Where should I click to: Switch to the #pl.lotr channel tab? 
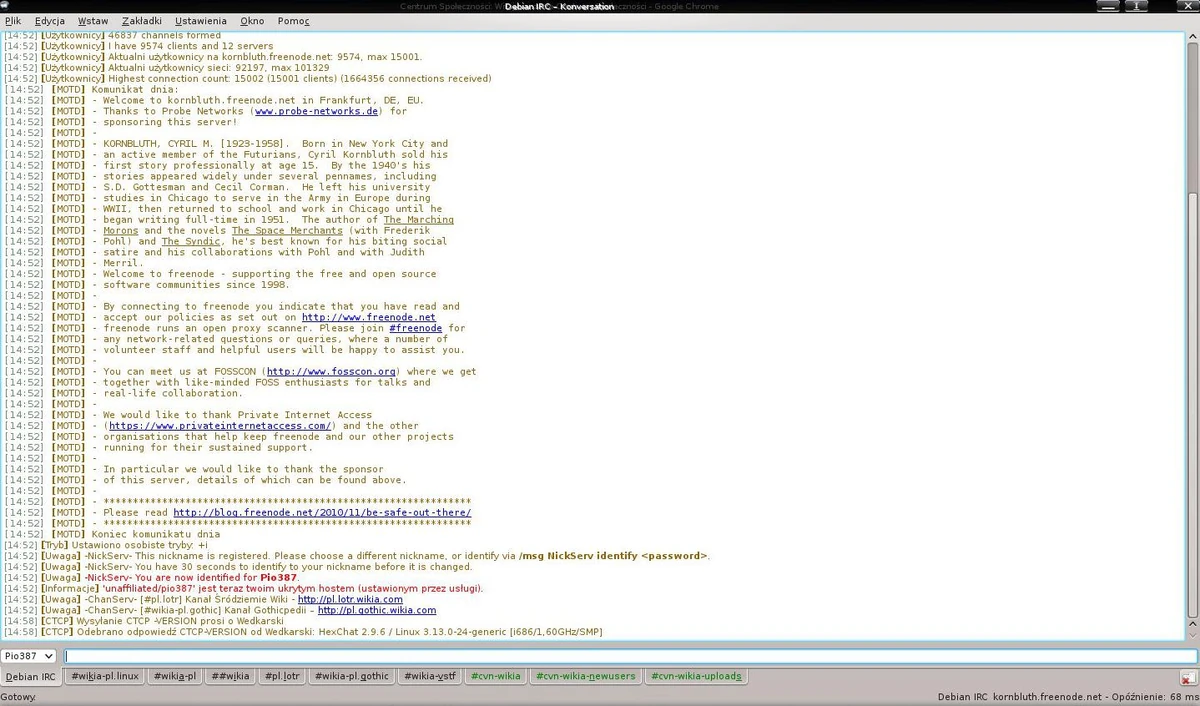282,676
